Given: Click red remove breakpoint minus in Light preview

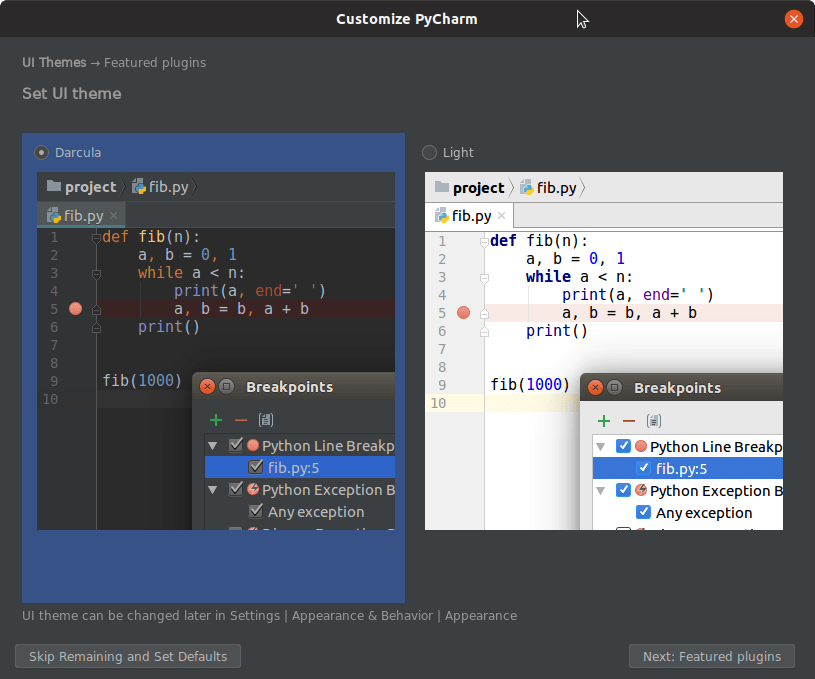Looking at the screenshot, I should point(629,421).
